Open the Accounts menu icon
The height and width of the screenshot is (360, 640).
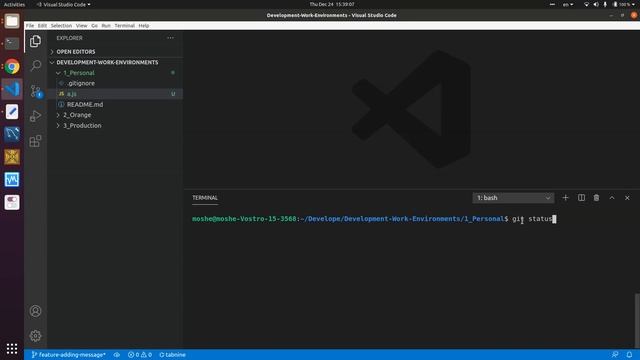pyautogui.click(x=36, y=311)
